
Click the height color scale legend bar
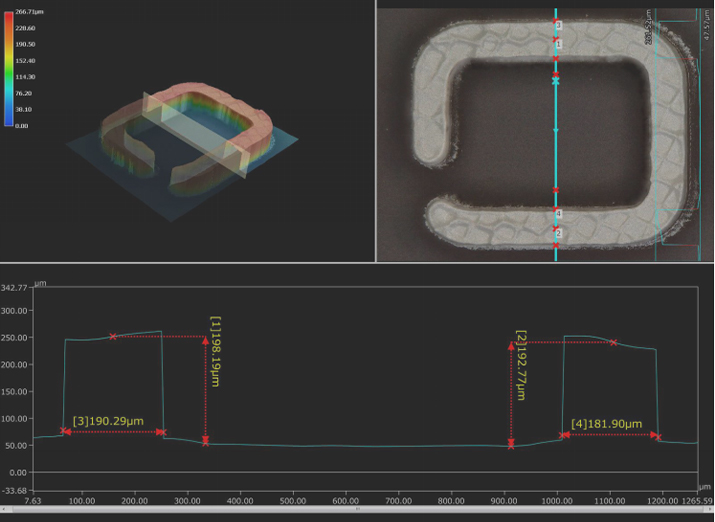point(8,67)
